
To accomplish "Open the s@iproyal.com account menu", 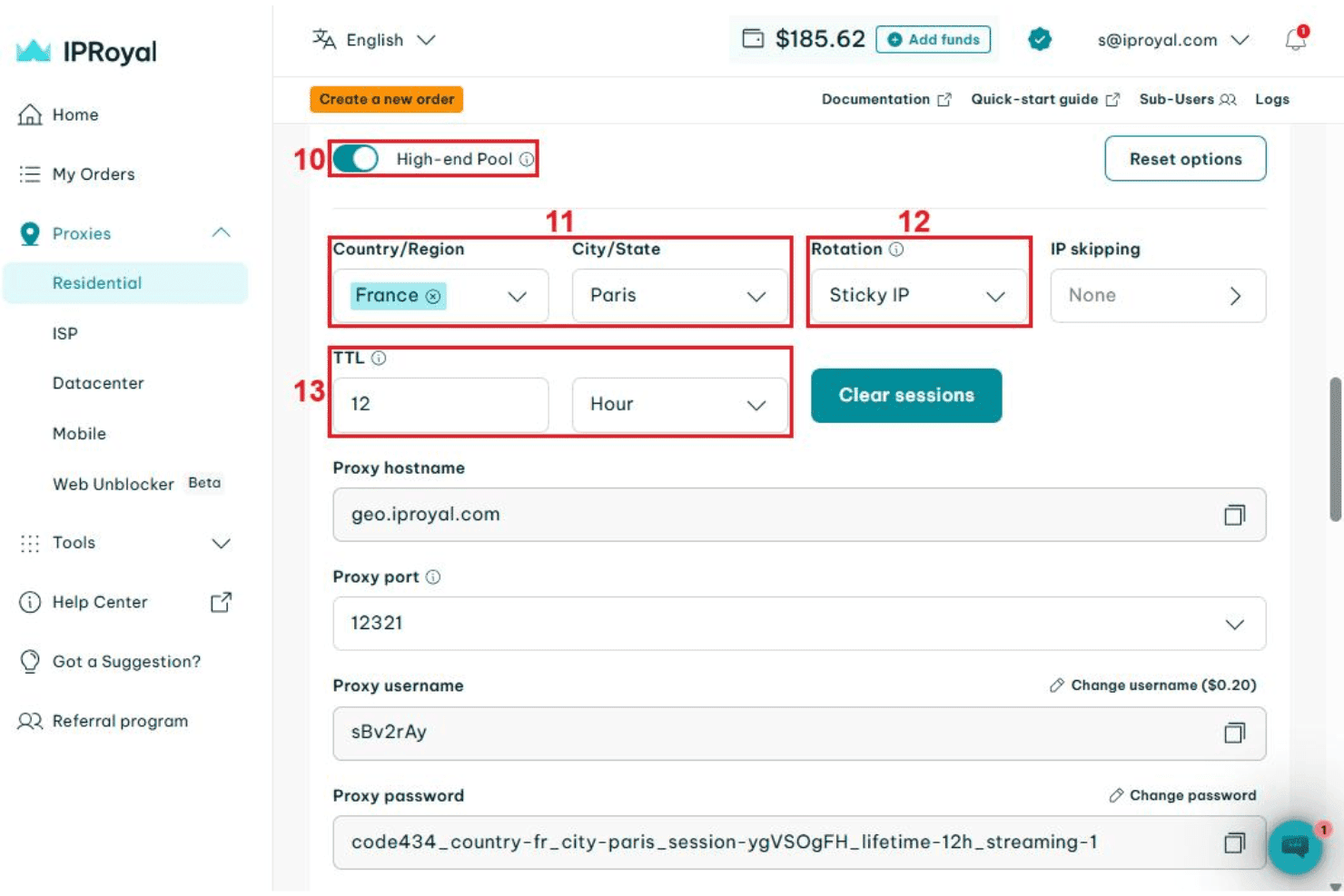I will point(1173,40).
